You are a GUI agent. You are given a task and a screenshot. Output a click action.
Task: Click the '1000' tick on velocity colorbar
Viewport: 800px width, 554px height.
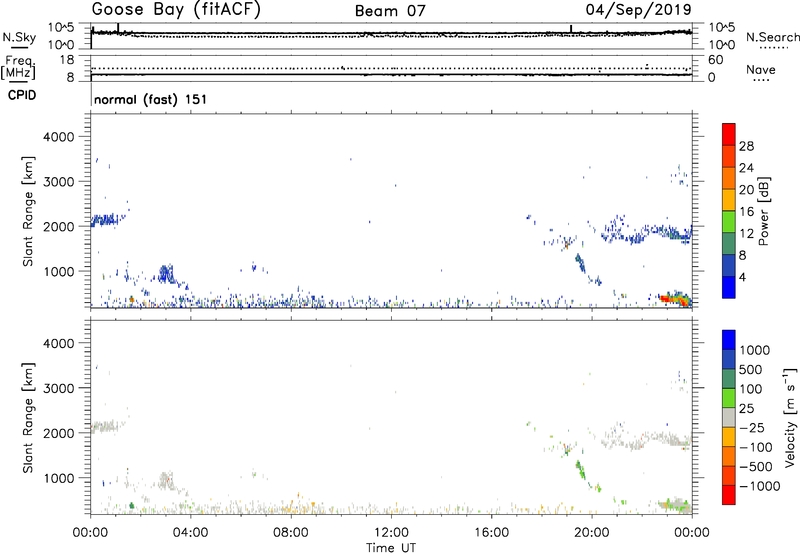coord(754,350)
